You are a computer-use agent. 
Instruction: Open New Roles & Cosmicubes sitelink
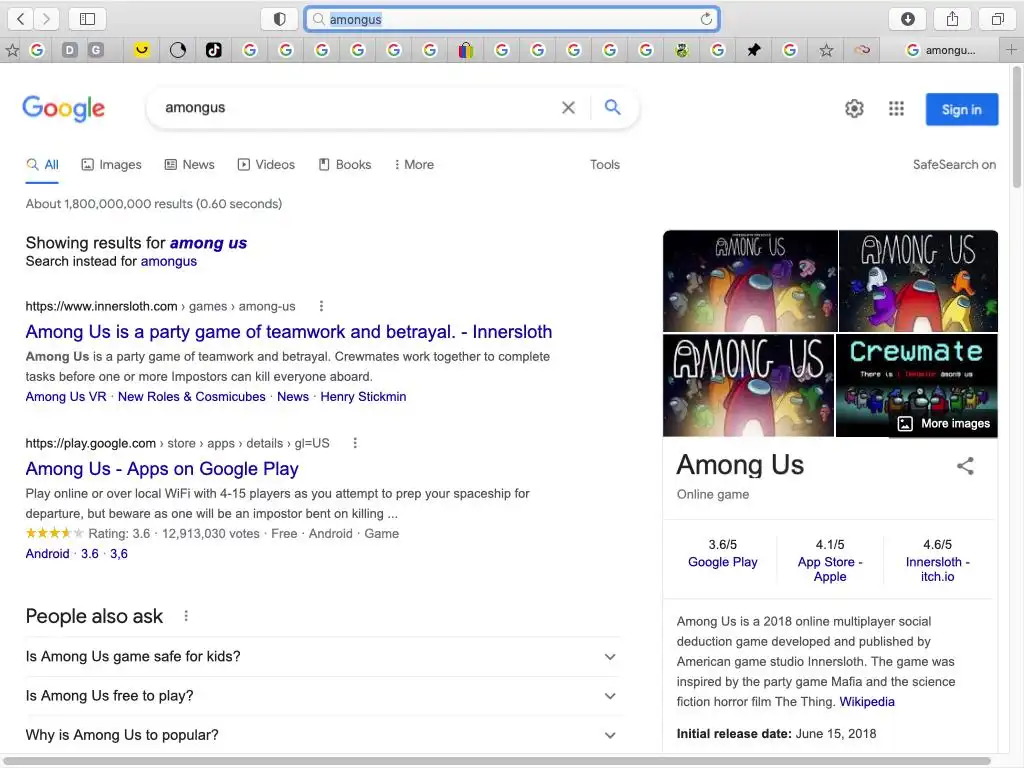pos(191,396)
